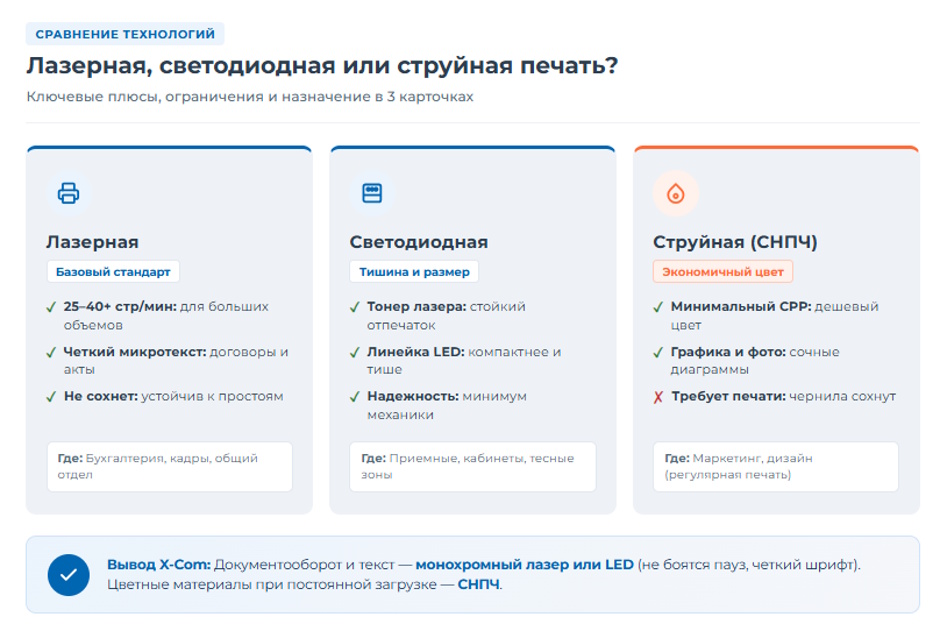Click the Четкий микротекст: договоры и акты text
The width and height of the screenshot is (940, 631).
(x=176, y=360)
